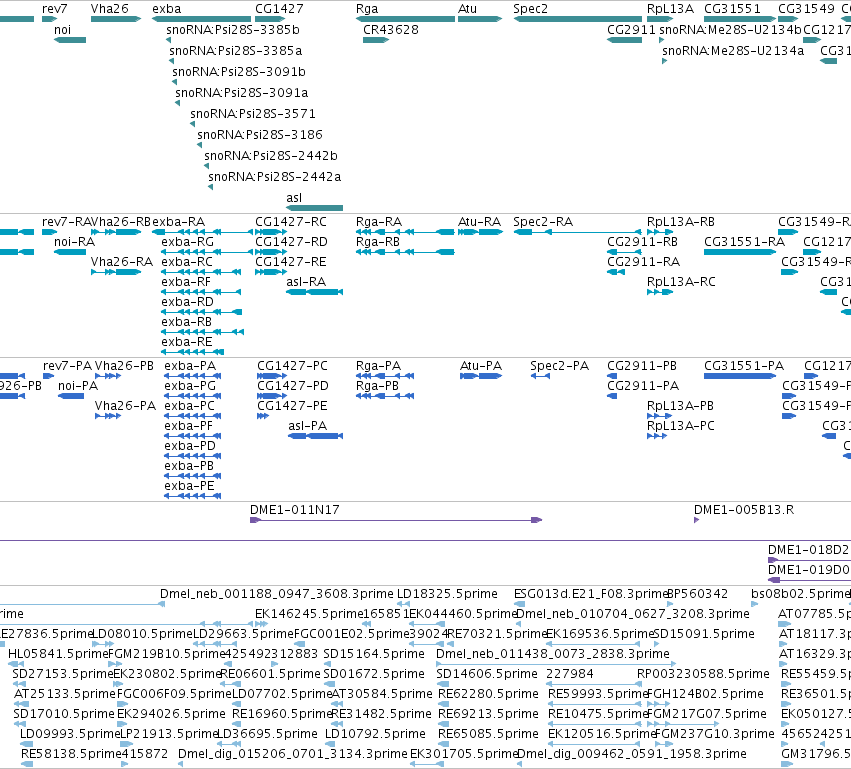Viewport: 851px width, 769px height.
Task: Click the exba-PA protein label
Action: pos(190,366)
